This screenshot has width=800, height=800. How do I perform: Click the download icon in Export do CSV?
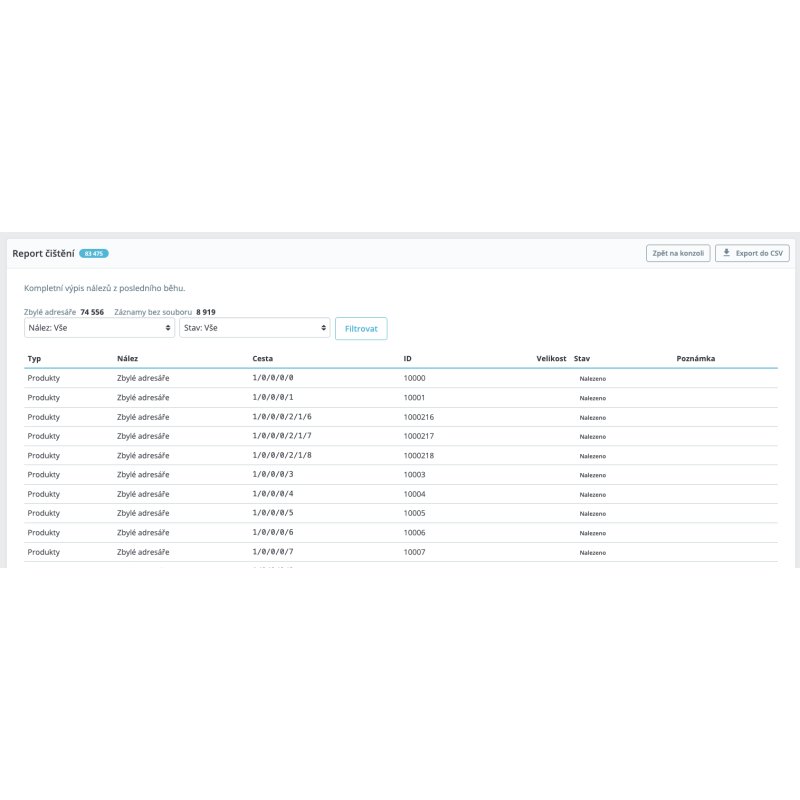726,253
